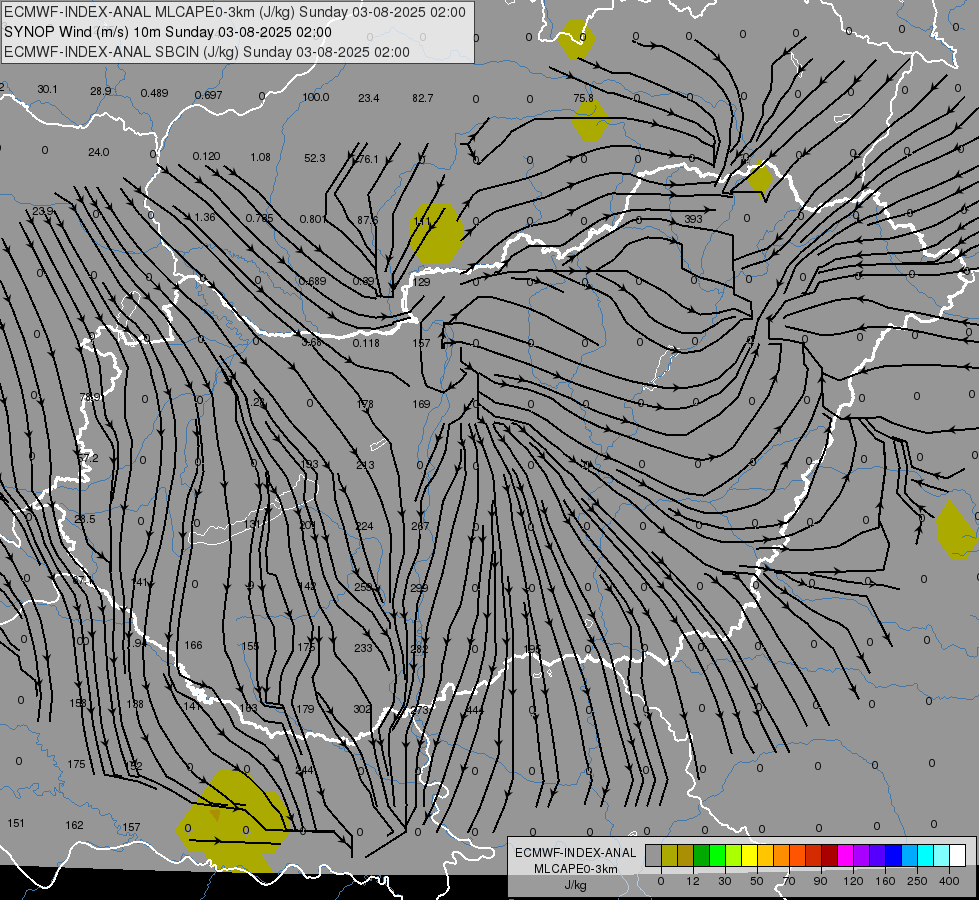Click the value '151'
This screenshot has height=900, width=979.
coord(16,823)
